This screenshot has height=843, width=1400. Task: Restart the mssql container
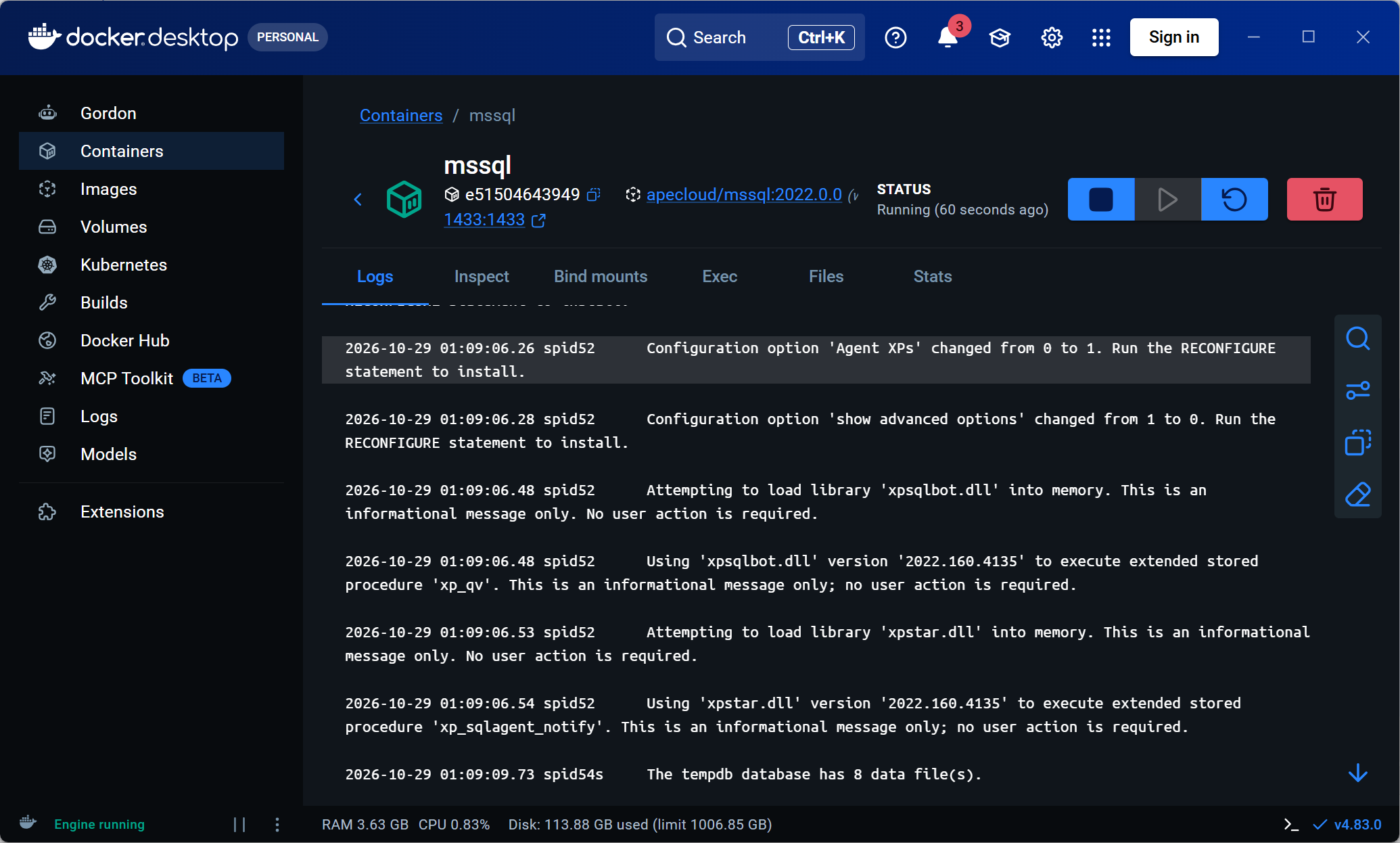click(1234, 200)
